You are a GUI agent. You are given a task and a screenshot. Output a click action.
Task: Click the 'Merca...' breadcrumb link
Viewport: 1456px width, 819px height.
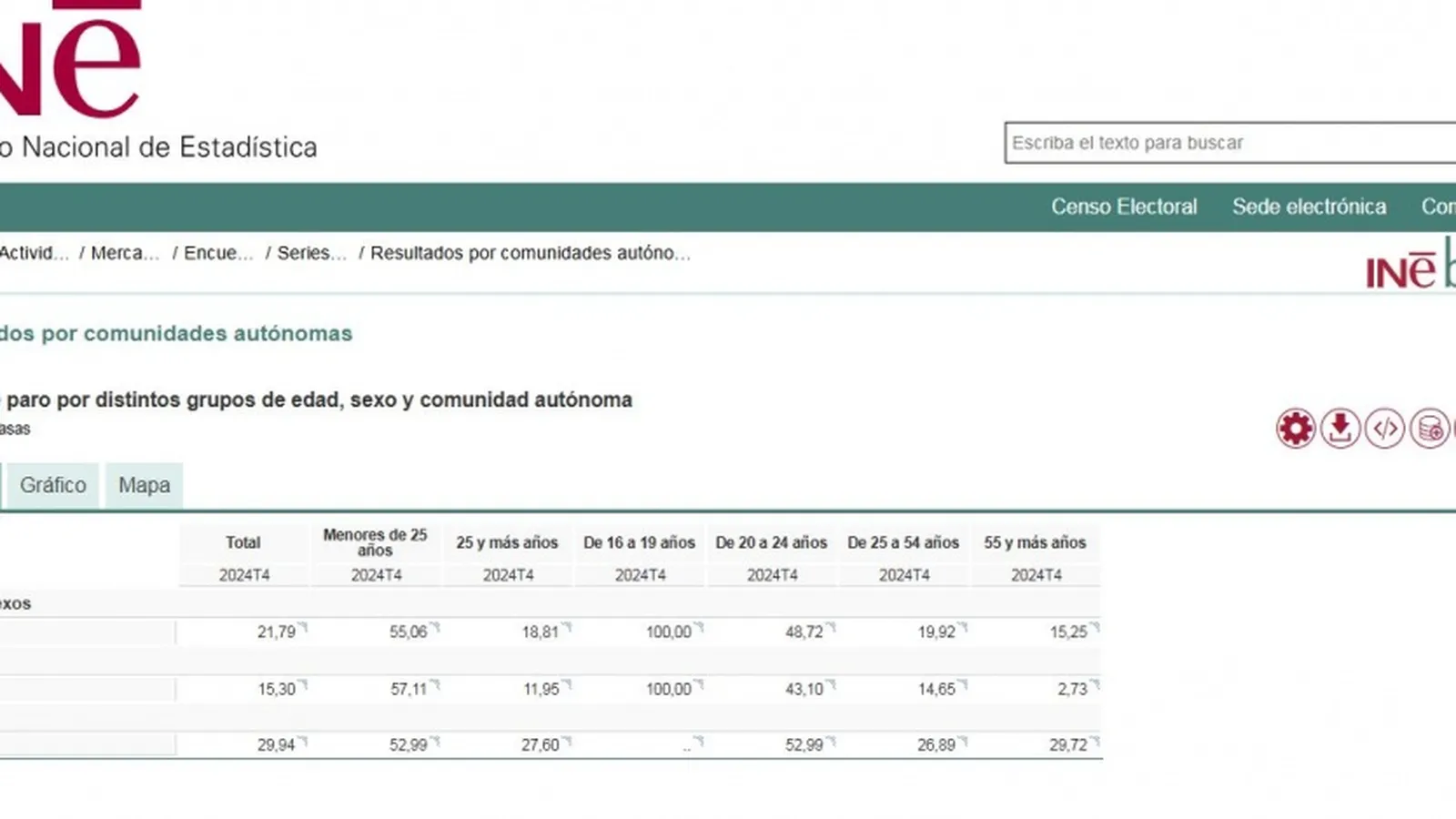125,253
